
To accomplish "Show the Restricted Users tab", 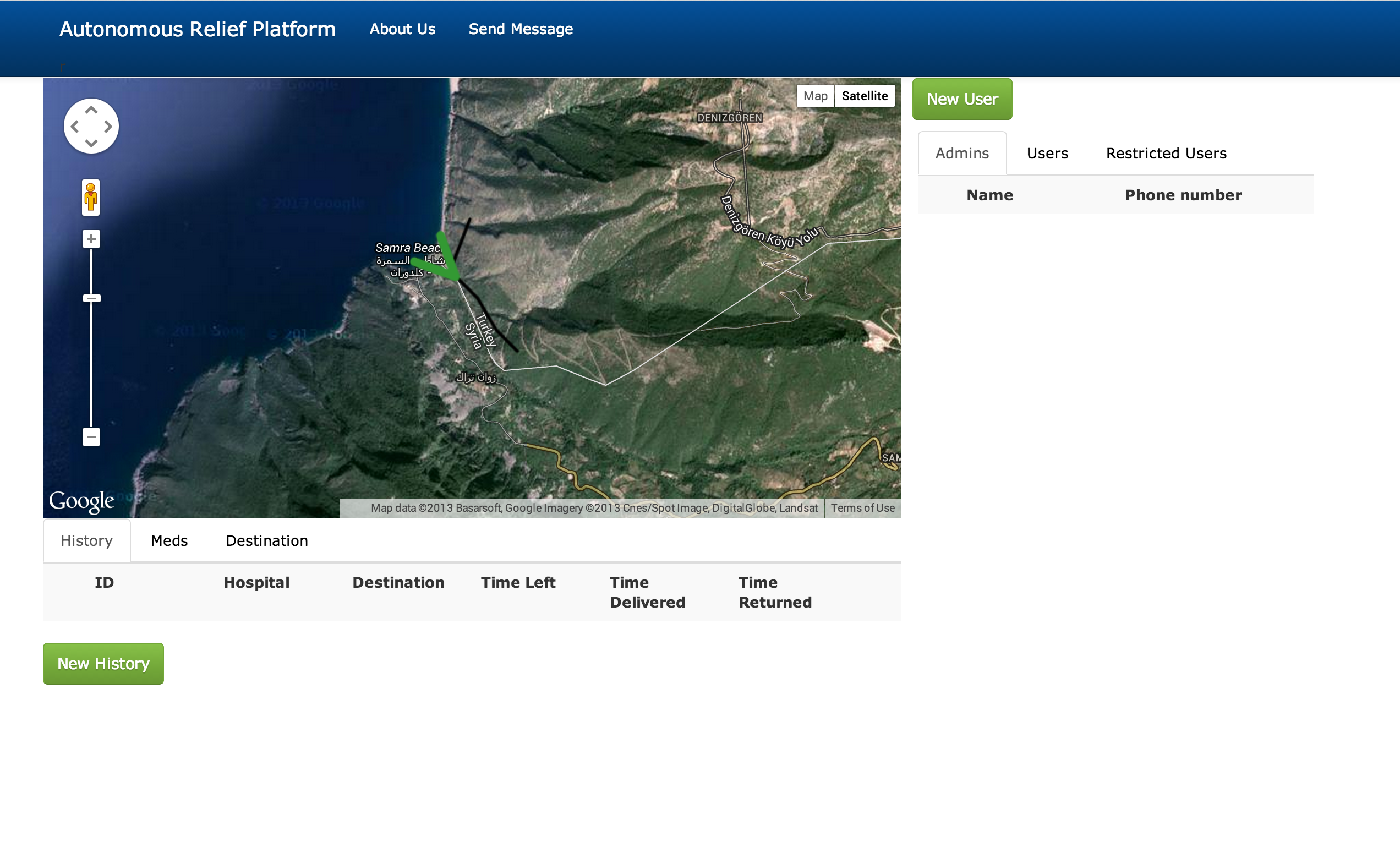I will pos(1166,153).
